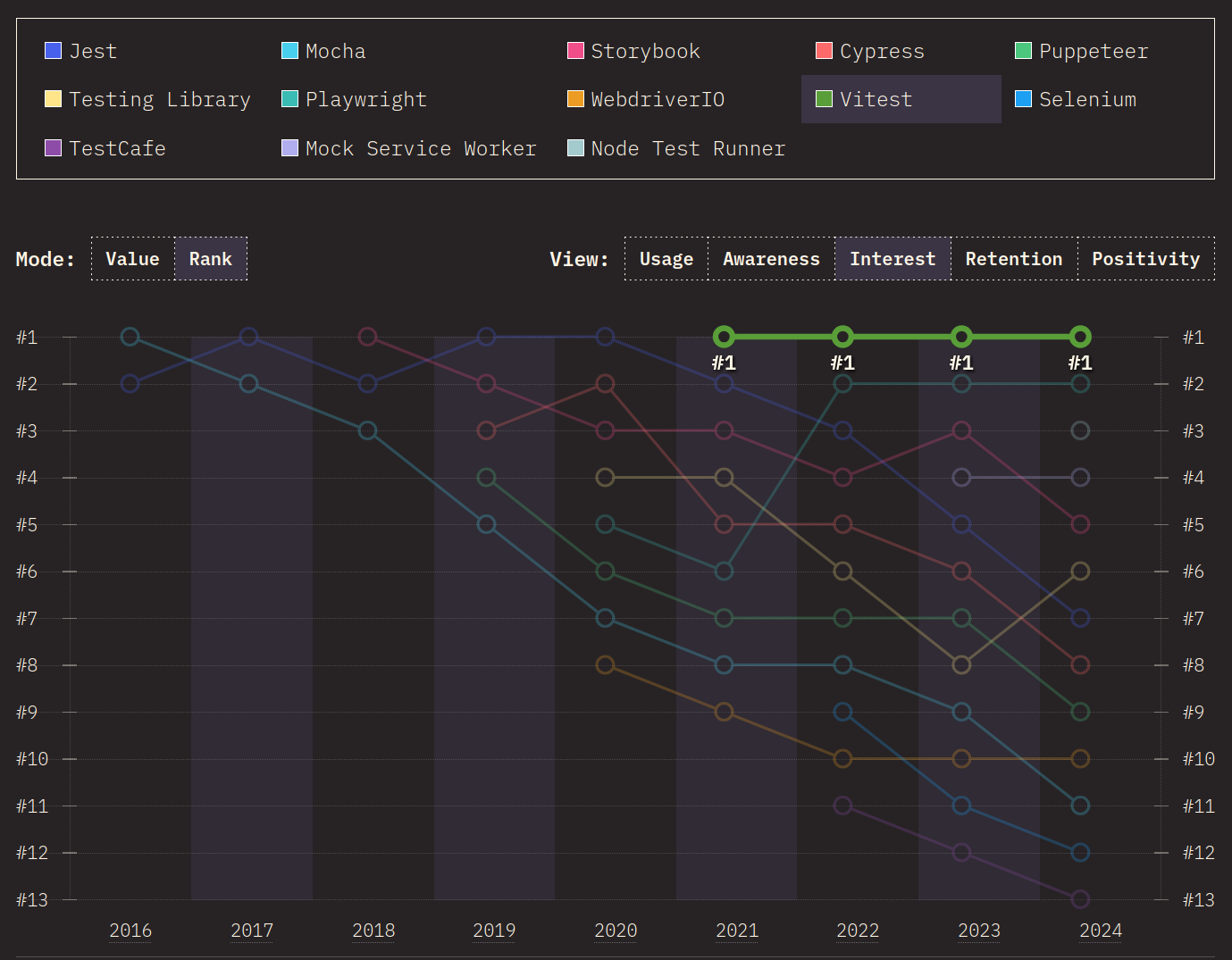Click the Vitest green color swatch

825,99
